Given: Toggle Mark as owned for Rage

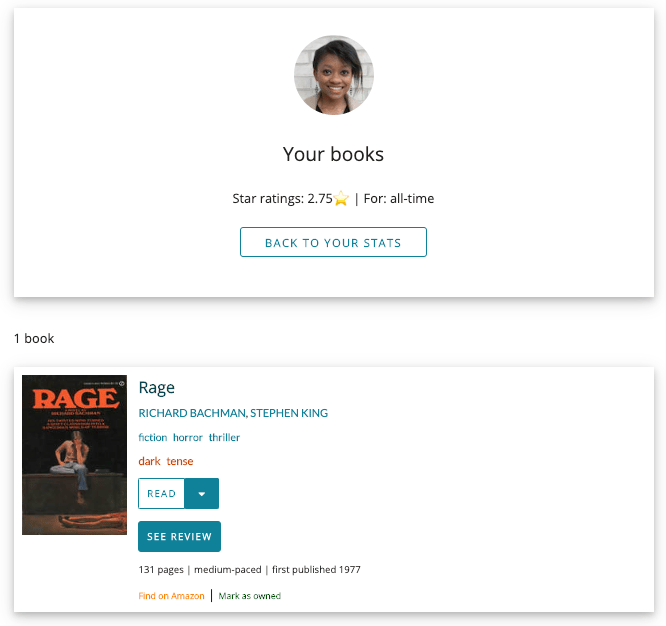Looking at the screenshot, I should click(x=250, y=596).
